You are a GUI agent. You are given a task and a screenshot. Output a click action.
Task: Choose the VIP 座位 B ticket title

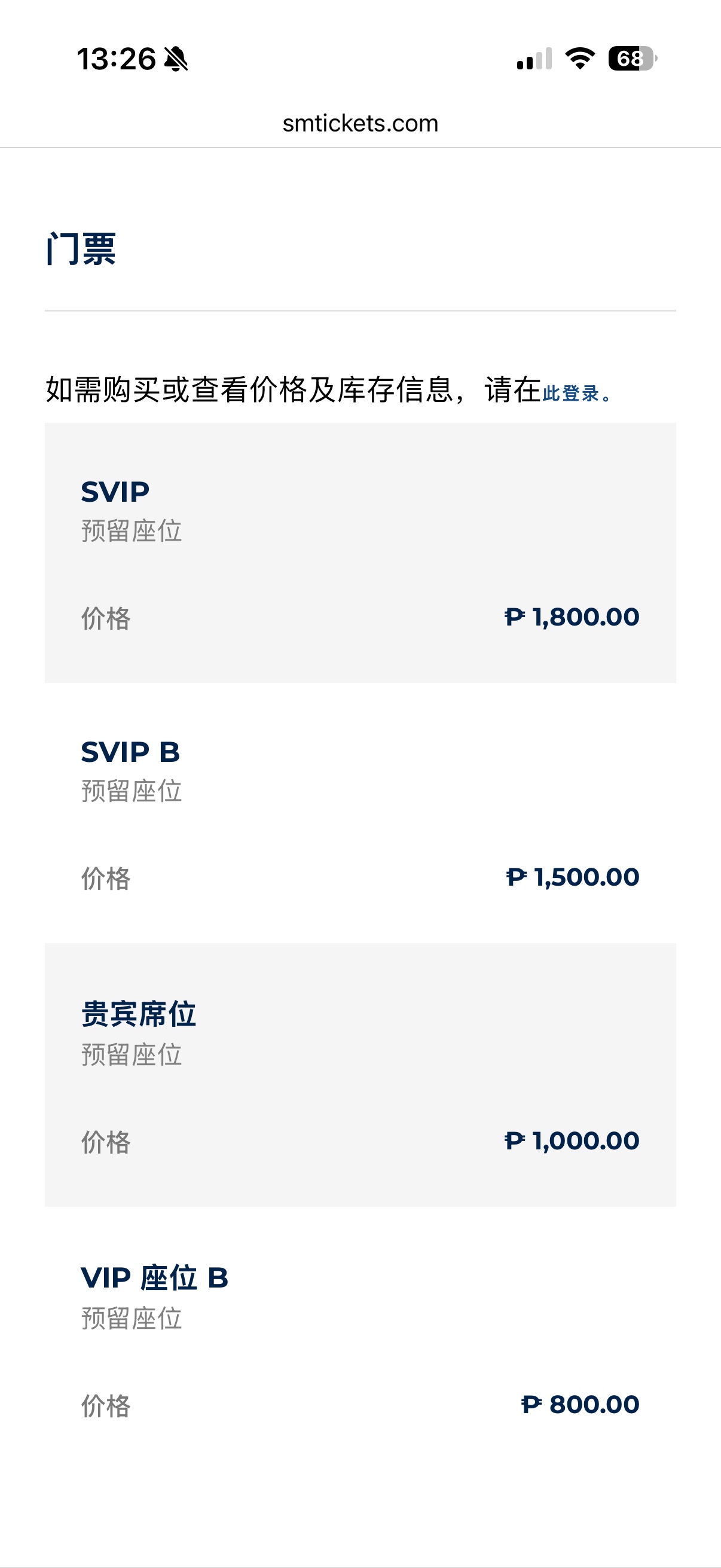click(x=155, y=1277)
